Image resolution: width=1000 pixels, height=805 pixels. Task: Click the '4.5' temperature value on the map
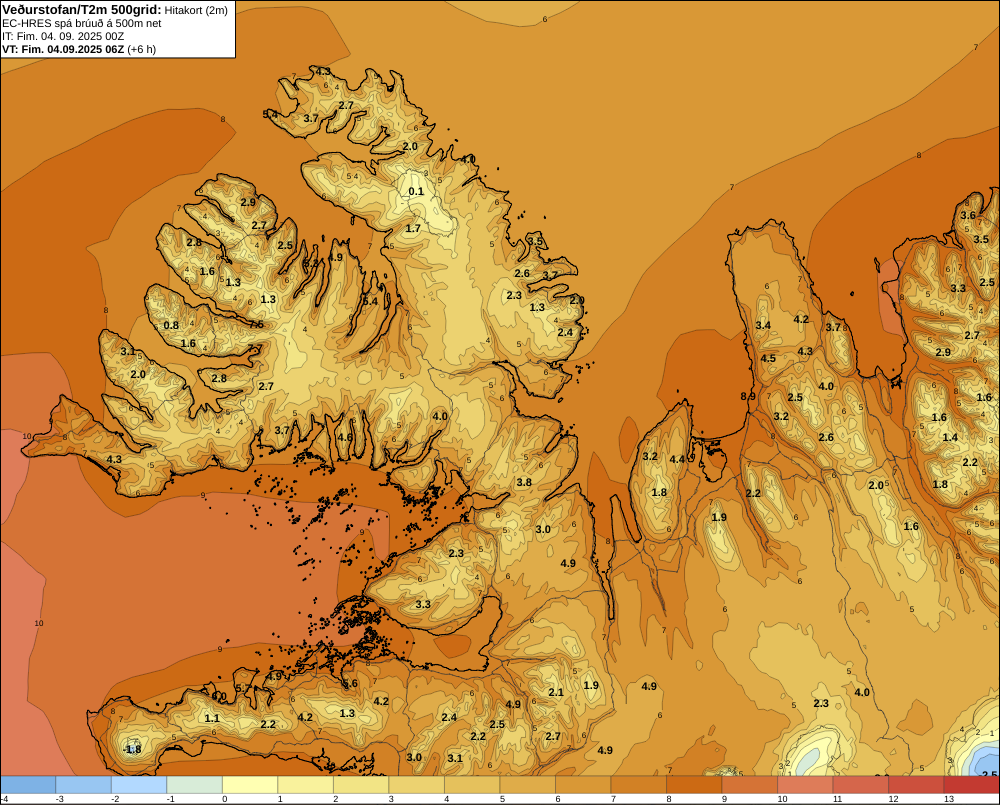pyautogui.click(x=768, y=358)
